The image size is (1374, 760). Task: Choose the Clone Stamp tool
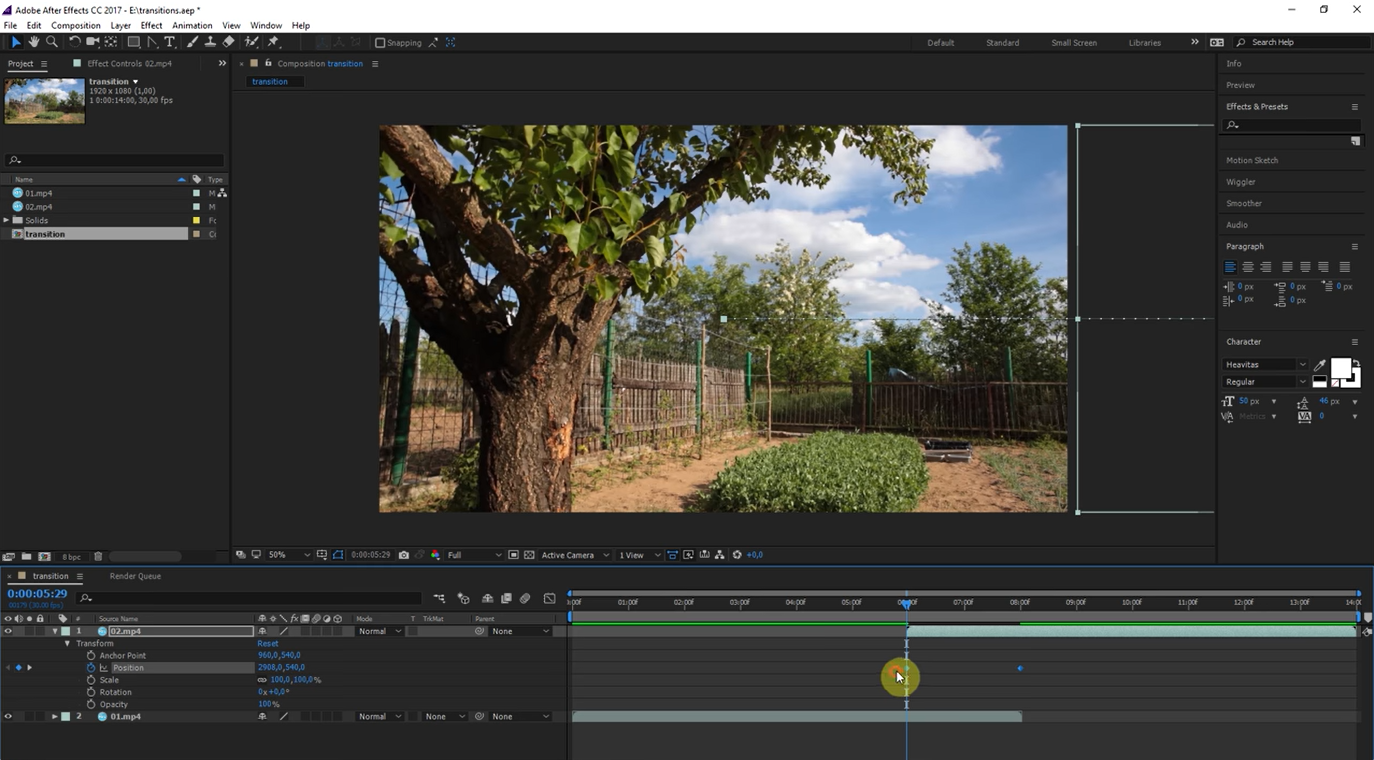coord(209,42)
